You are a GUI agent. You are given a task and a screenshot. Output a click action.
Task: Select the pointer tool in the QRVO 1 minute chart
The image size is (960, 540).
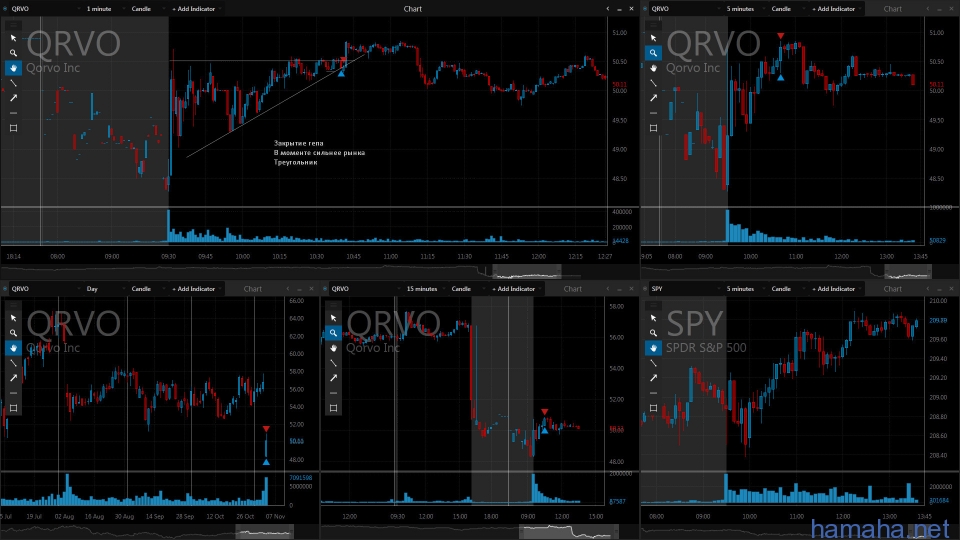13,38
